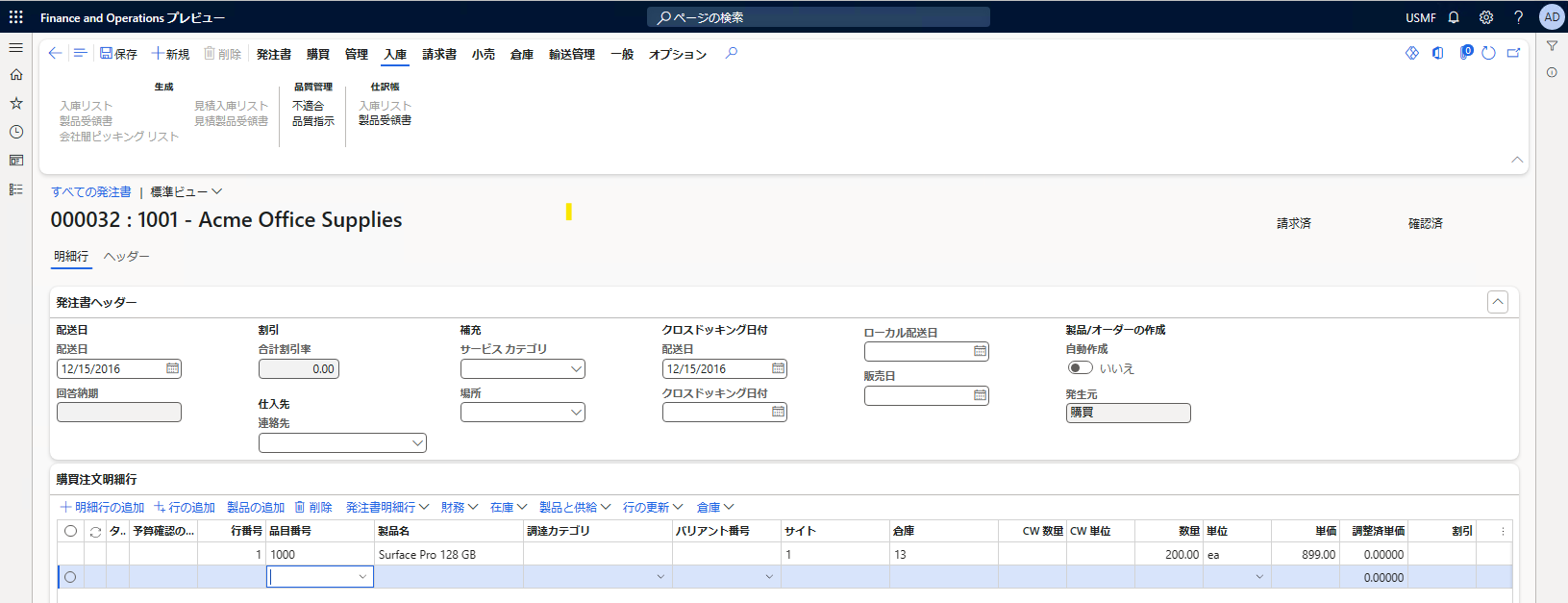Screen dimensions: 1568x603
Task: Click the open in new window icon
Action: tap(1513, 53)
